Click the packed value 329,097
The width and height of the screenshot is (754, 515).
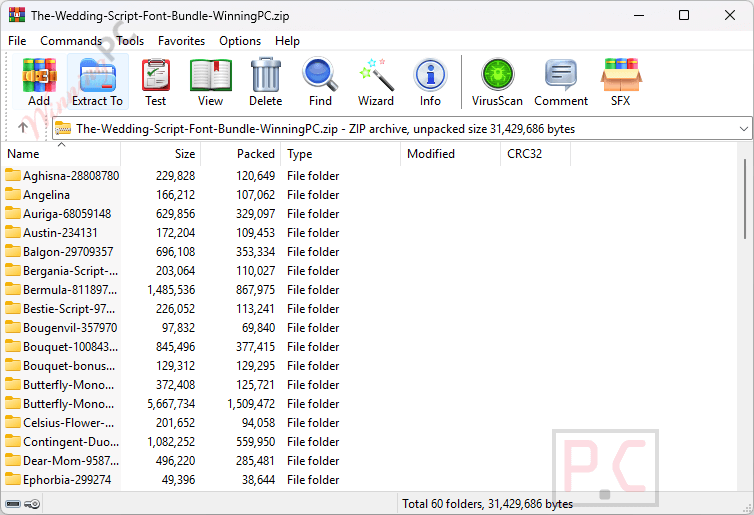tap(255, 214)
